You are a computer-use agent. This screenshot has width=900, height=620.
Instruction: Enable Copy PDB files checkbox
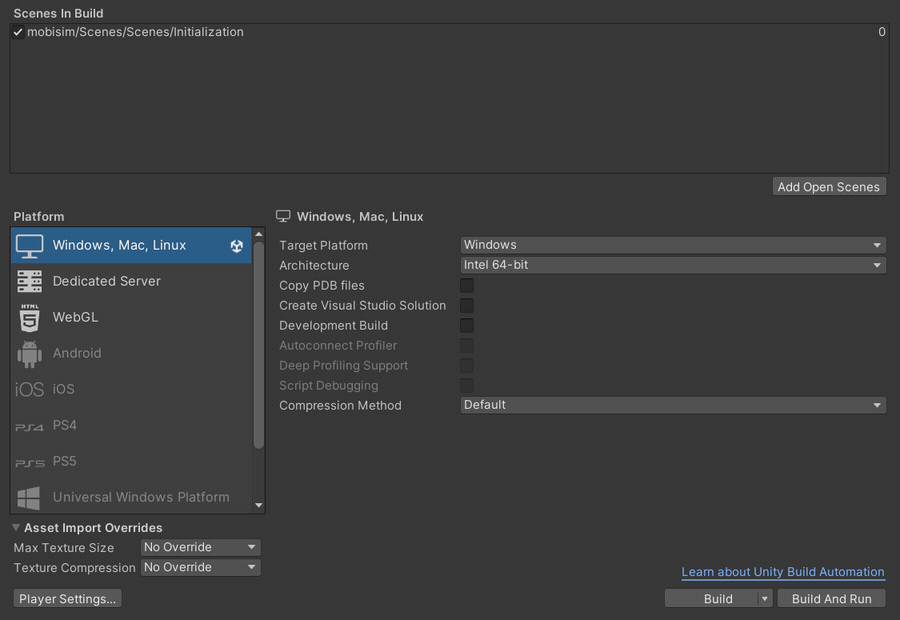467,285
